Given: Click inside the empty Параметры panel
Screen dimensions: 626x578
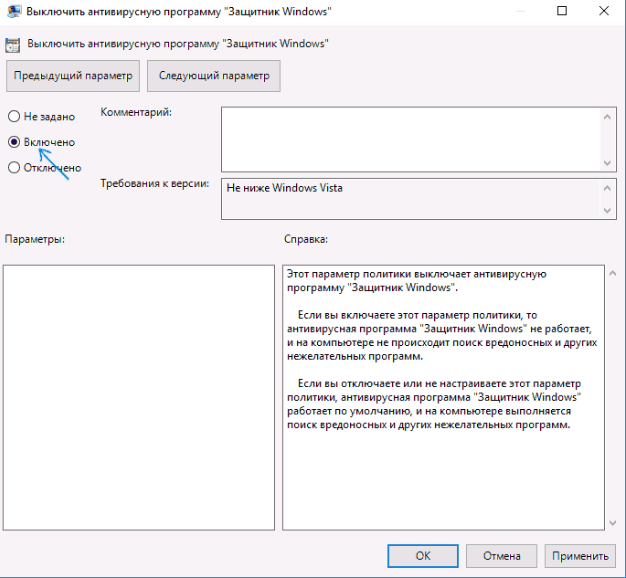Looking at the screenshot, I should [x=138, y=396].
